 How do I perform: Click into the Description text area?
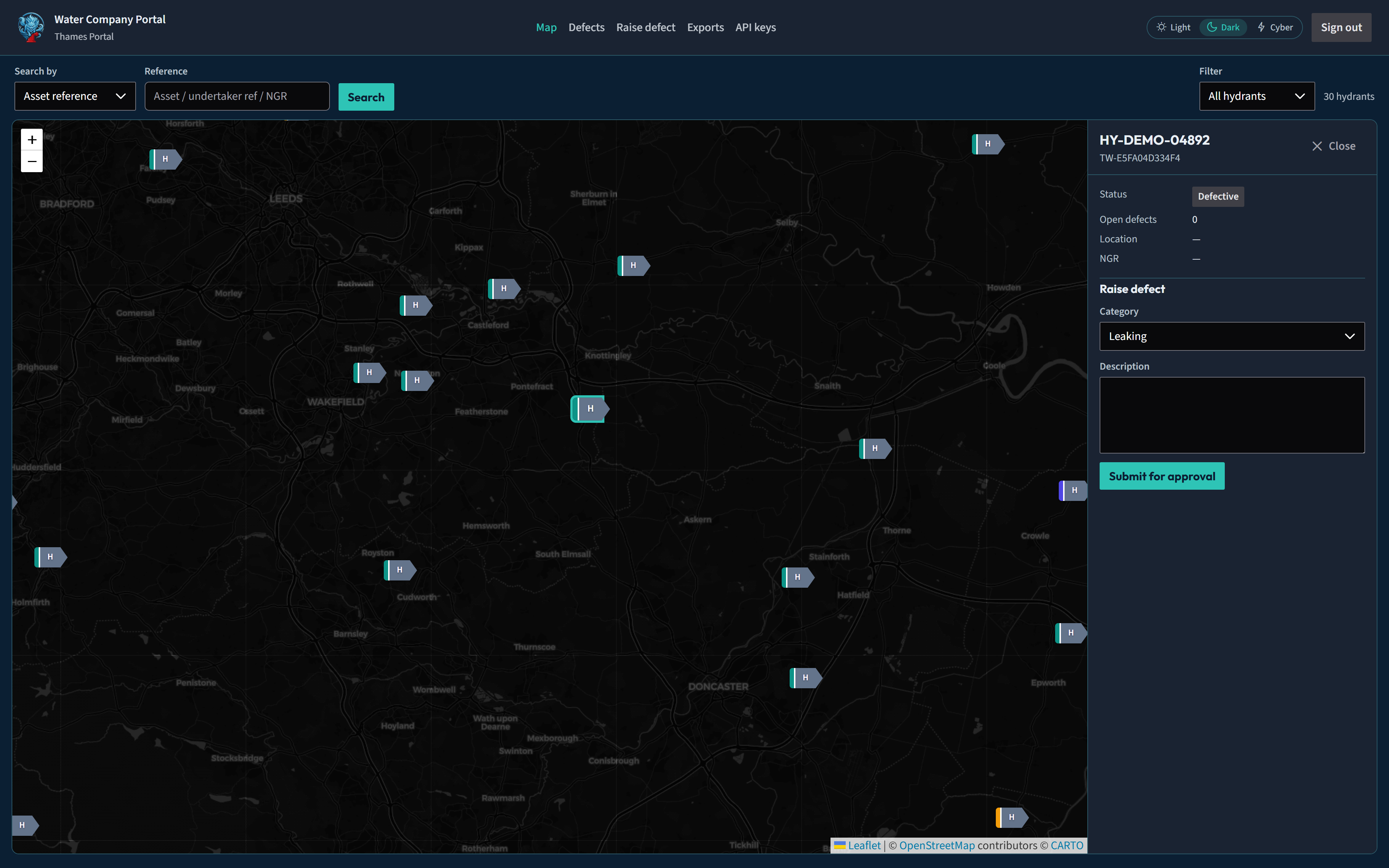tap(1232, 415)
